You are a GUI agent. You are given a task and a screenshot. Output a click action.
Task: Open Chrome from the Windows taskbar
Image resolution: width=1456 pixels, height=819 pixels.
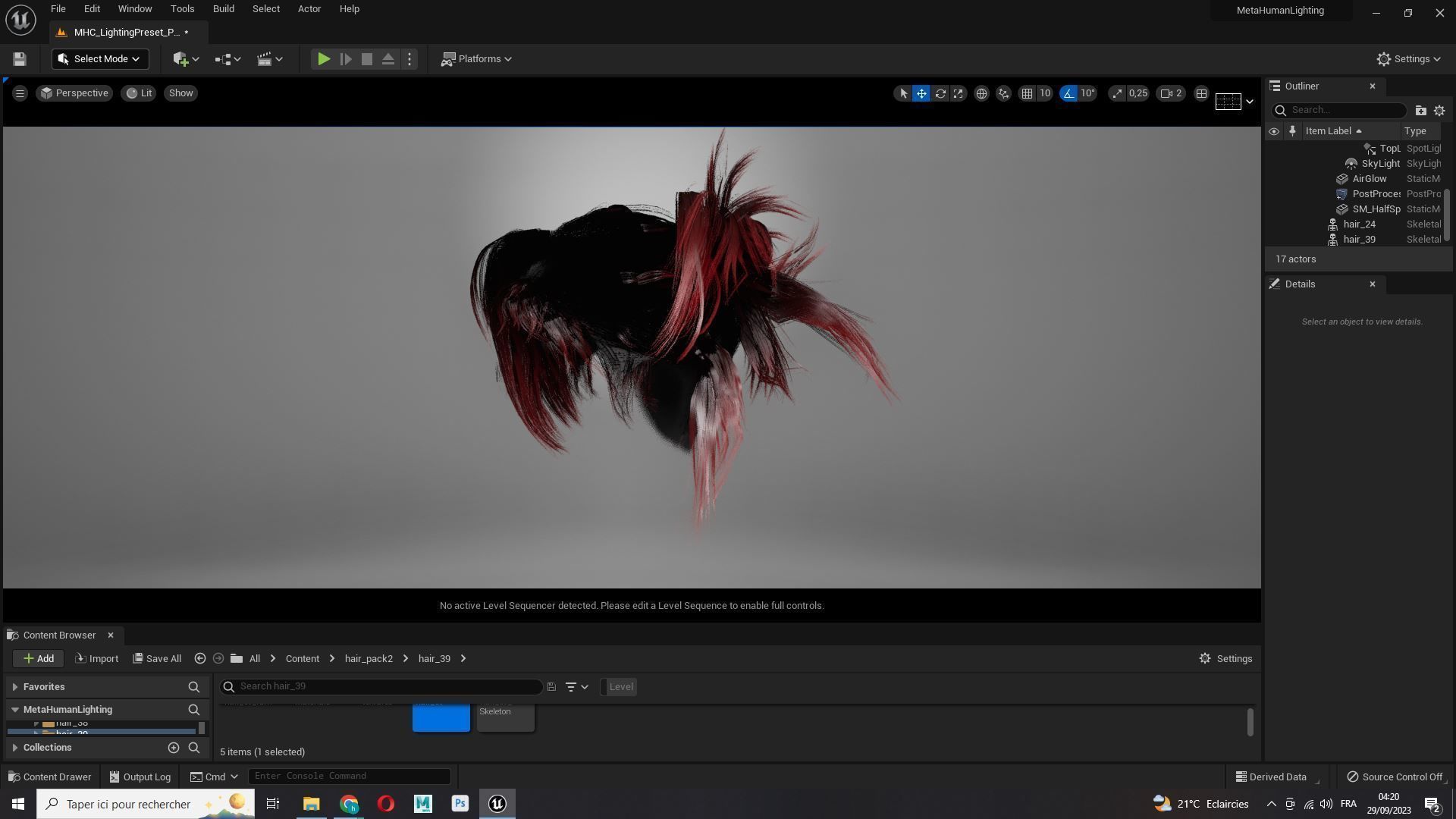coord(349,804)
